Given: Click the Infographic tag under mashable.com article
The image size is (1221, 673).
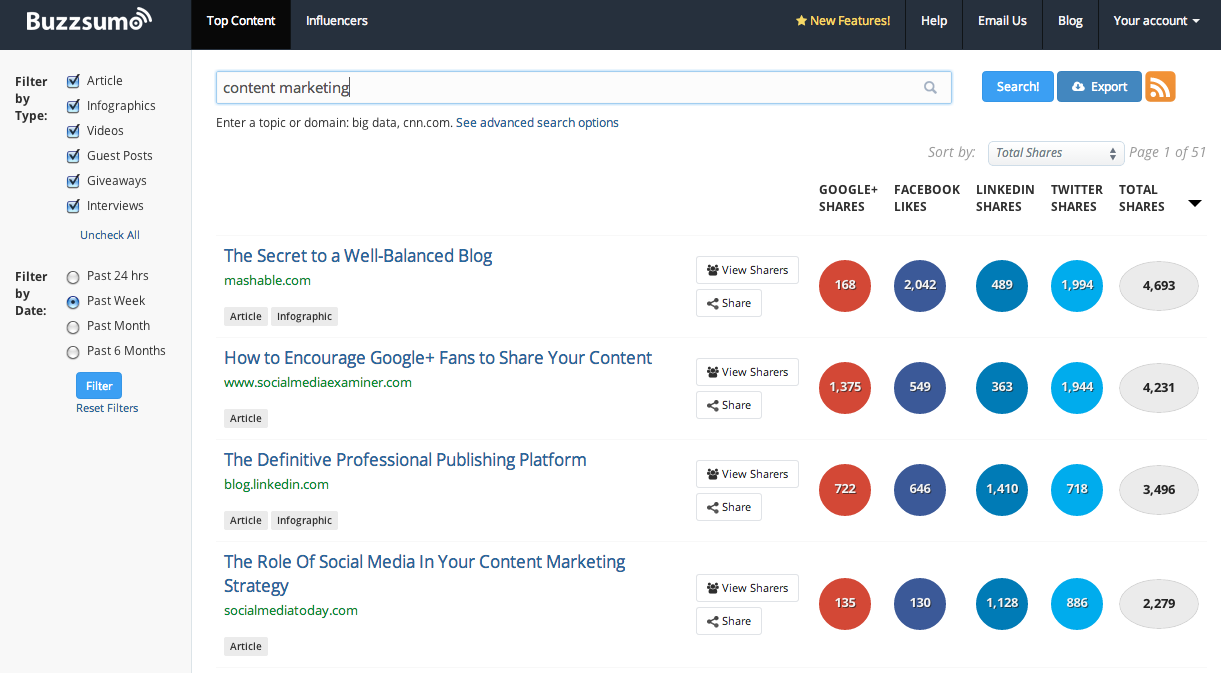Looking at the screenshot, I should pyautogui.click(x=304, y=316).
